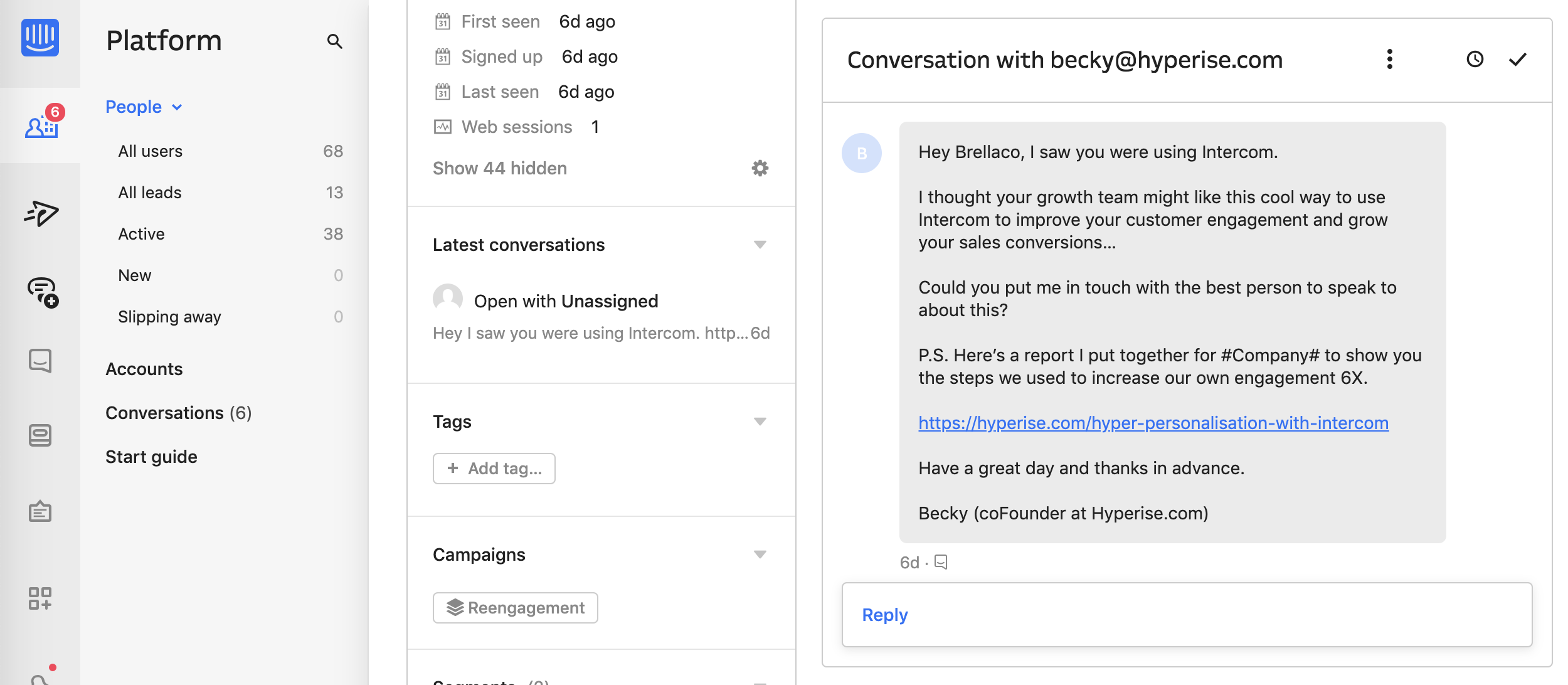Select the Active segment
Viewport: 1568px width, 685px height.
click(231, 234)
